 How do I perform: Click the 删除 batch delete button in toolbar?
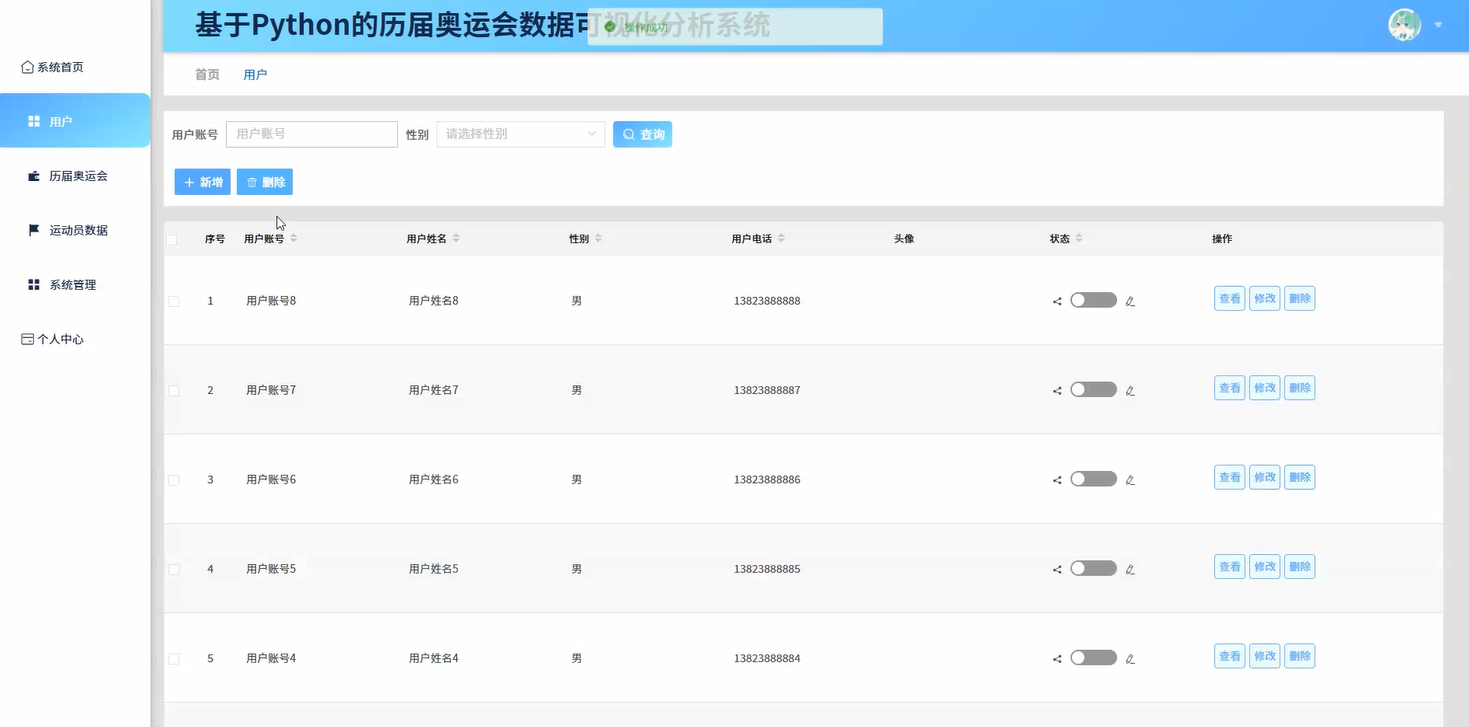point(265,182)
